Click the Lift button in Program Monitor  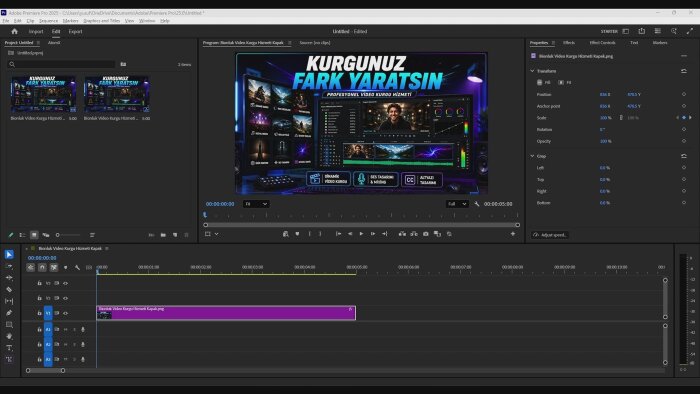(402, 234)
